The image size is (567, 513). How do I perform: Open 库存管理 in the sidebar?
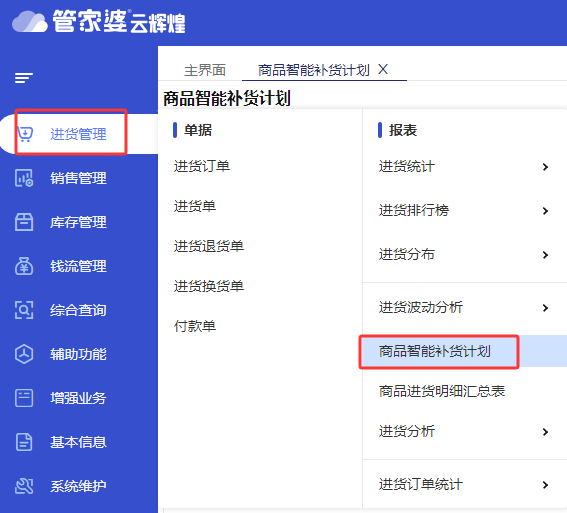click(78, 222)
